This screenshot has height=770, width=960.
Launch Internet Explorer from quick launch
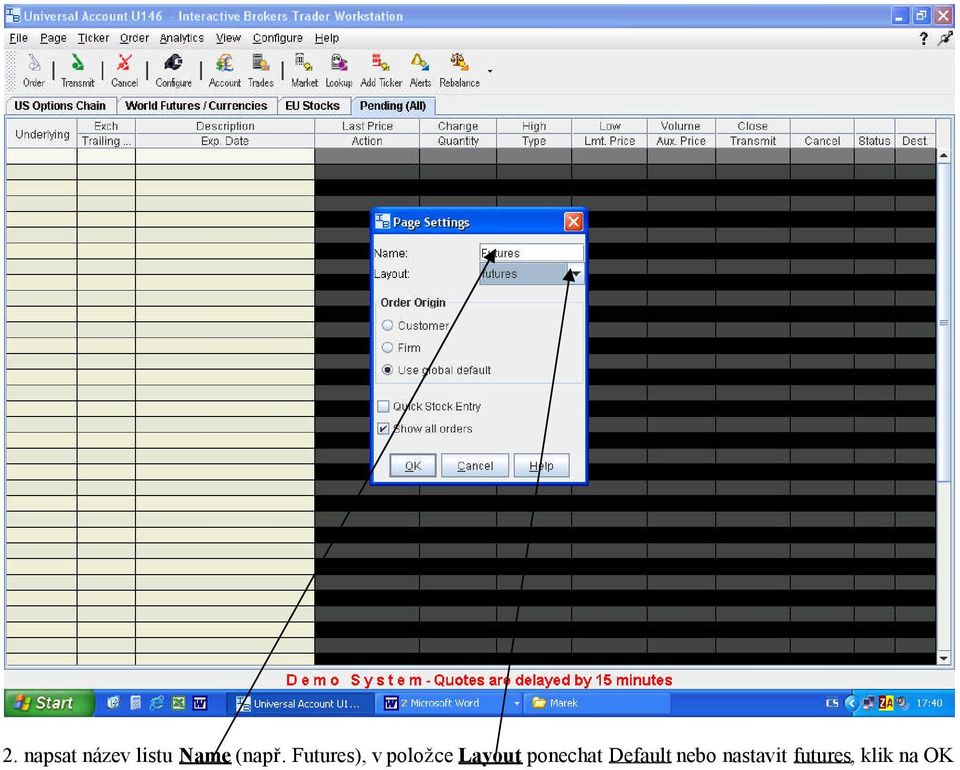[157, 703]
